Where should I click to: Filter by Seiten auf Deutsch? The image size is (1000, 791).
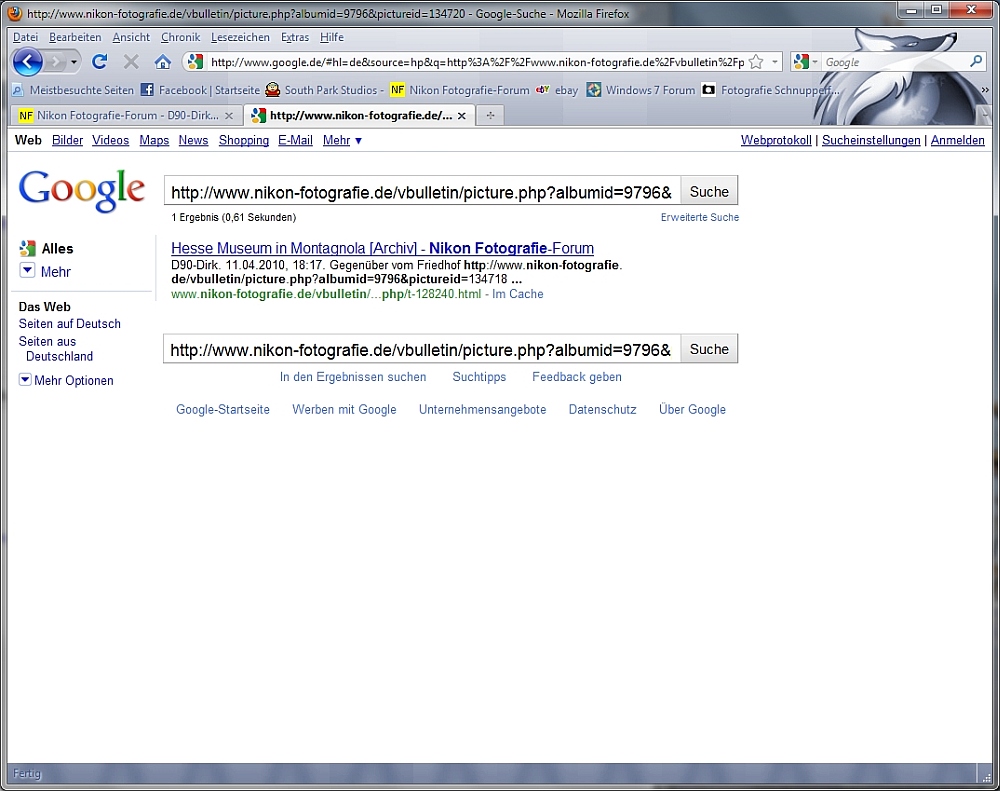click(x=70, y=324)
